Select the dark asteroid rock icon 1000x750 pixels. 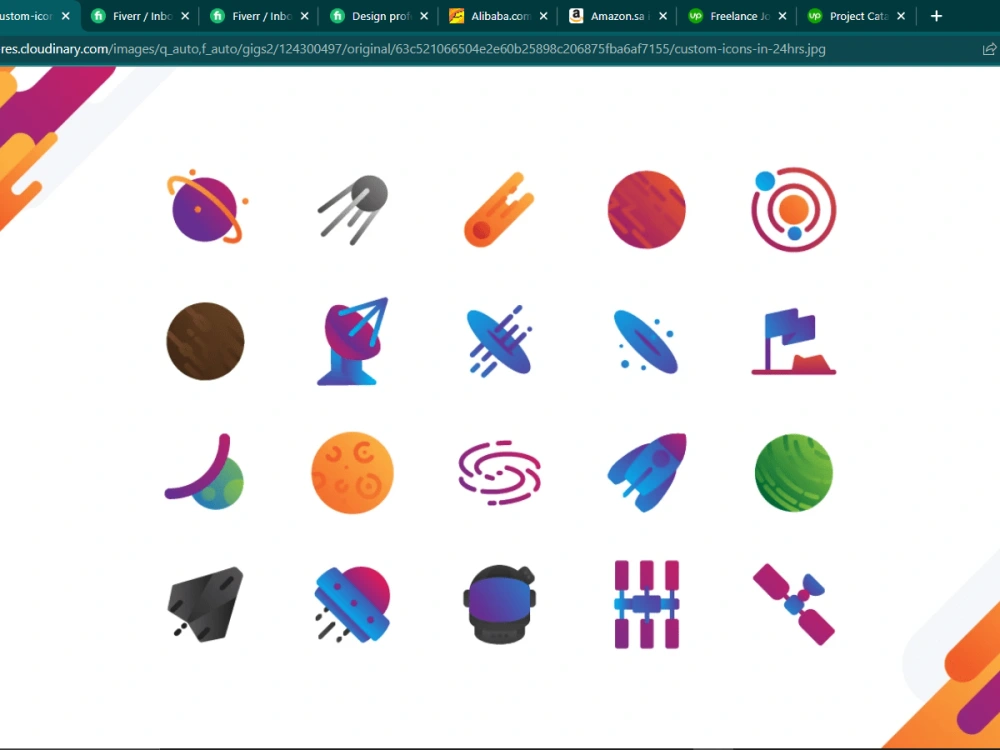[x=204, y=605]
